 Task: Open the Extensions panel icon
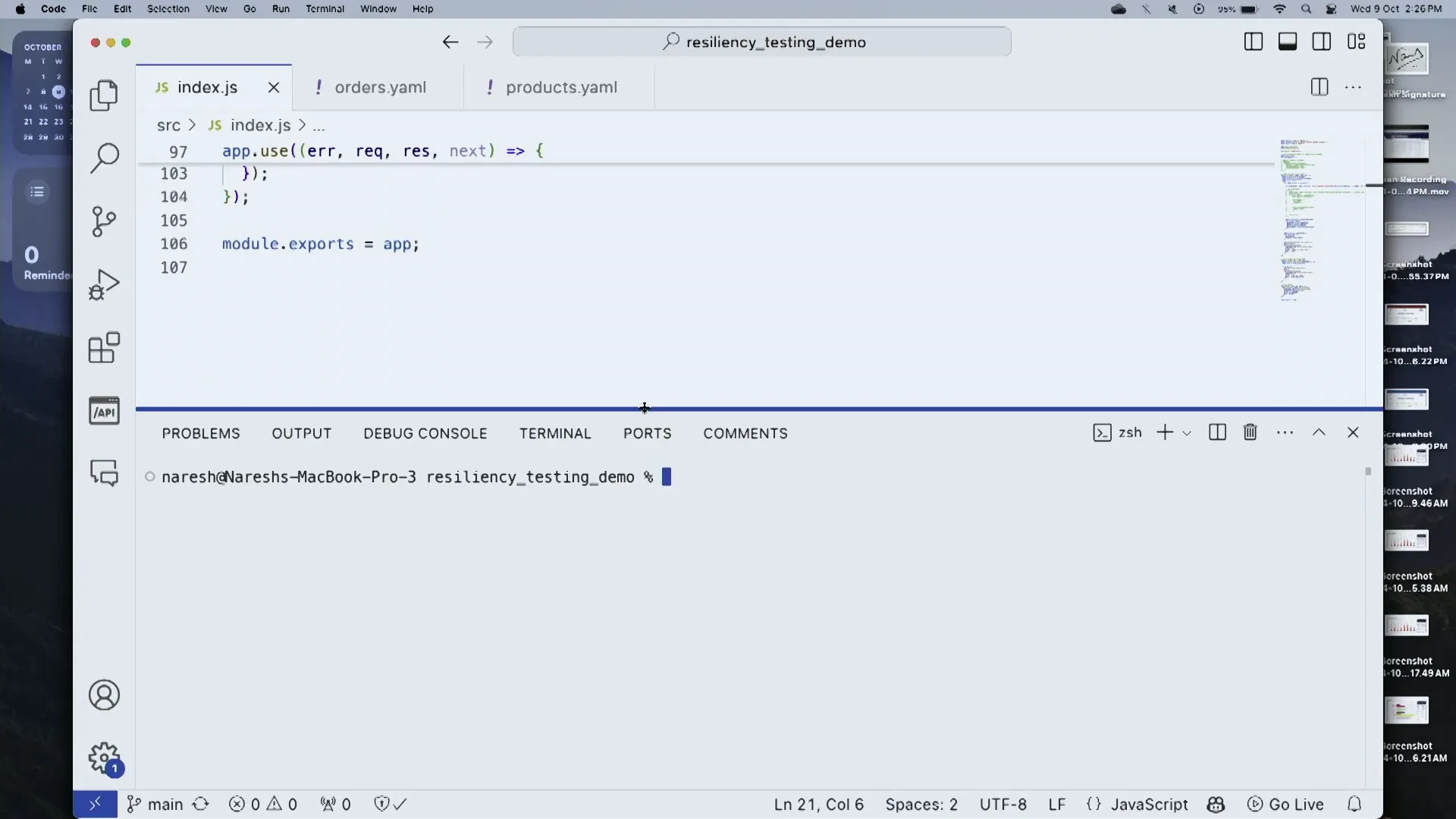coord(103,348)
